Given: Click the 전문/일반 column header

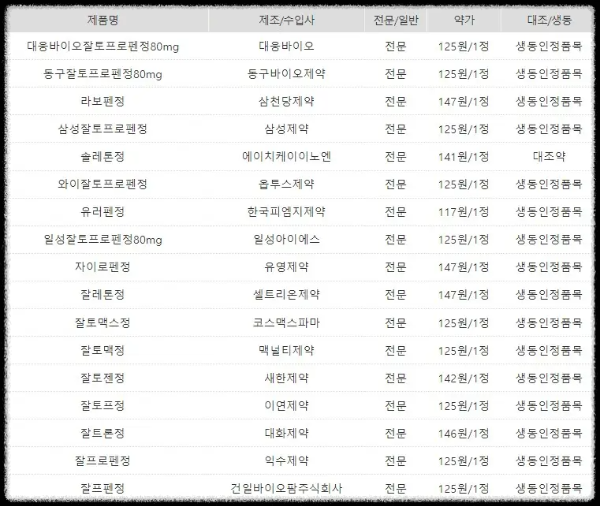Looking at the screenshot, I should (x=396, y=20).
